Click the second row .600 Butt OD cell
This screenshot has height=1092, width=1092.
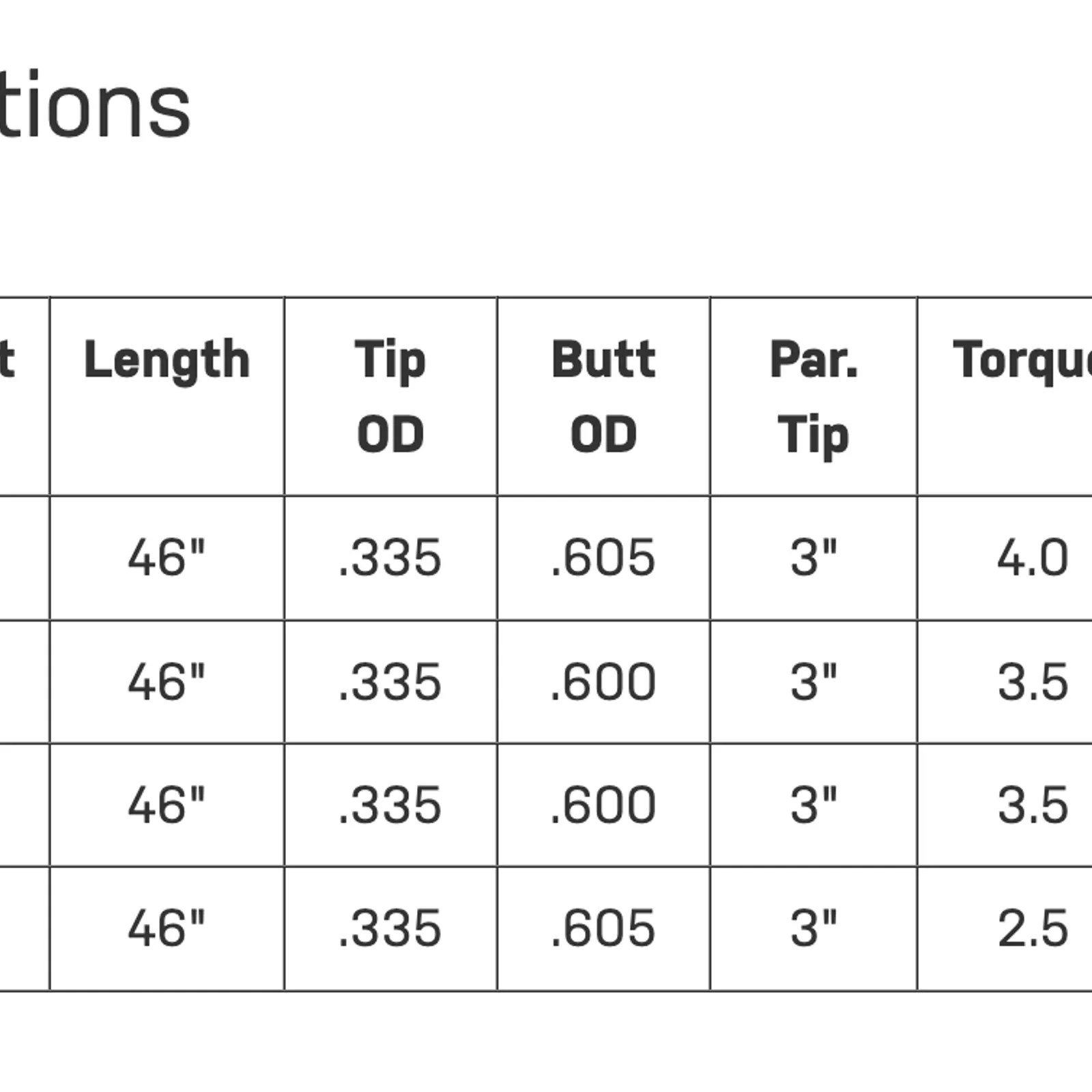[603, 682]
